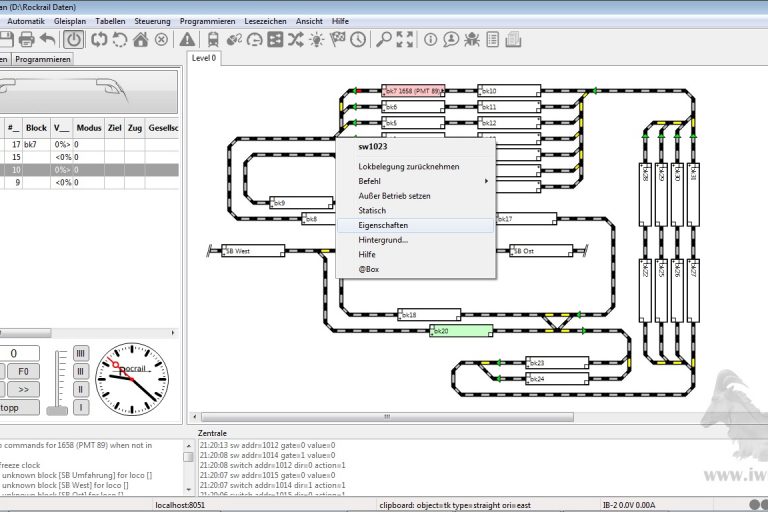The image size is (768, 512).
Task: Click the clock icon in toolbar
Action: click(x=358, y=40)
